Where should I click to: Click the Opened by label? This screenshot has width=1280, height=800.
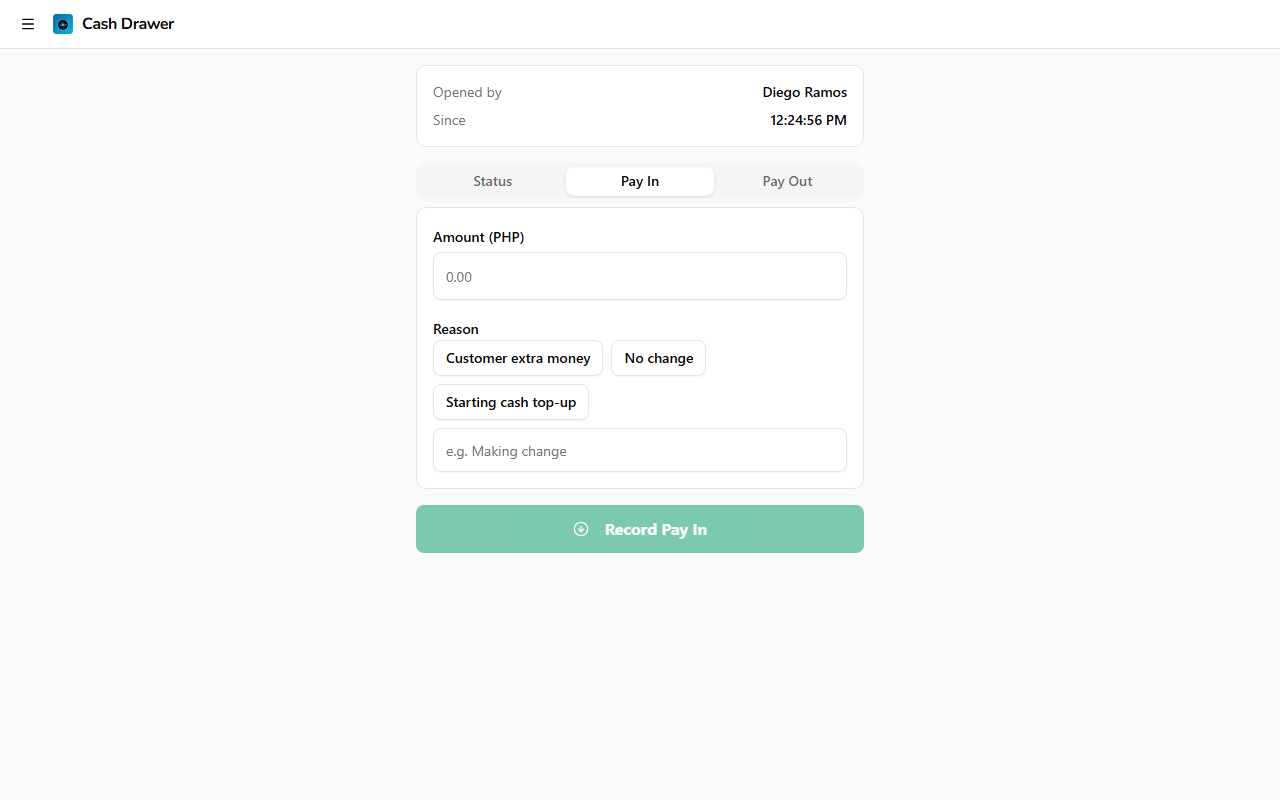(467, 92)
